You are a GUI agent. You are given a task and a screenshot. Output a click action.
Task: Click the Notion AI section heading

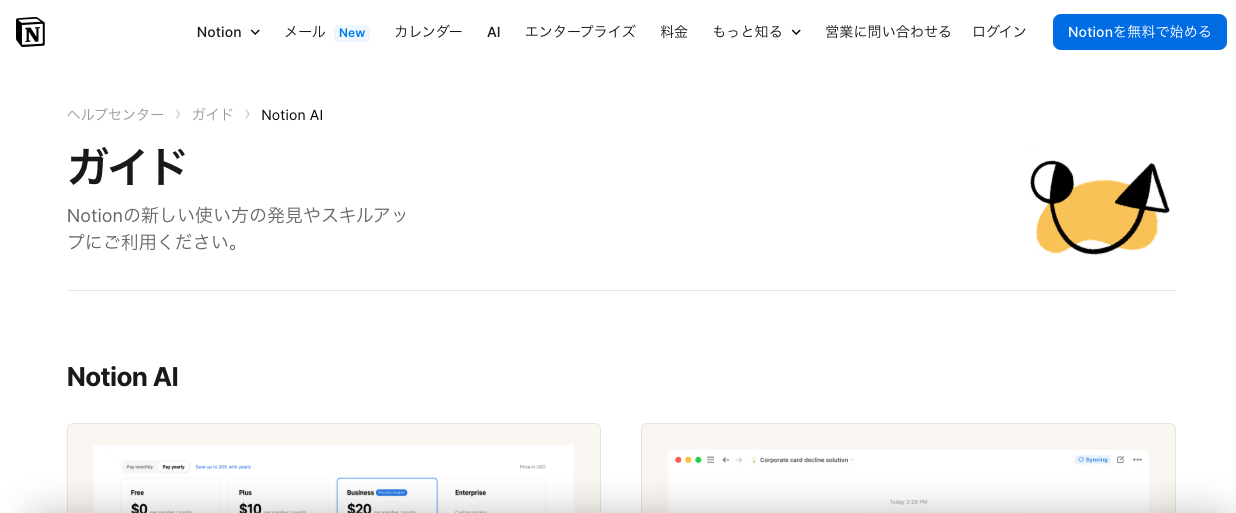click(x=122, y=377)
